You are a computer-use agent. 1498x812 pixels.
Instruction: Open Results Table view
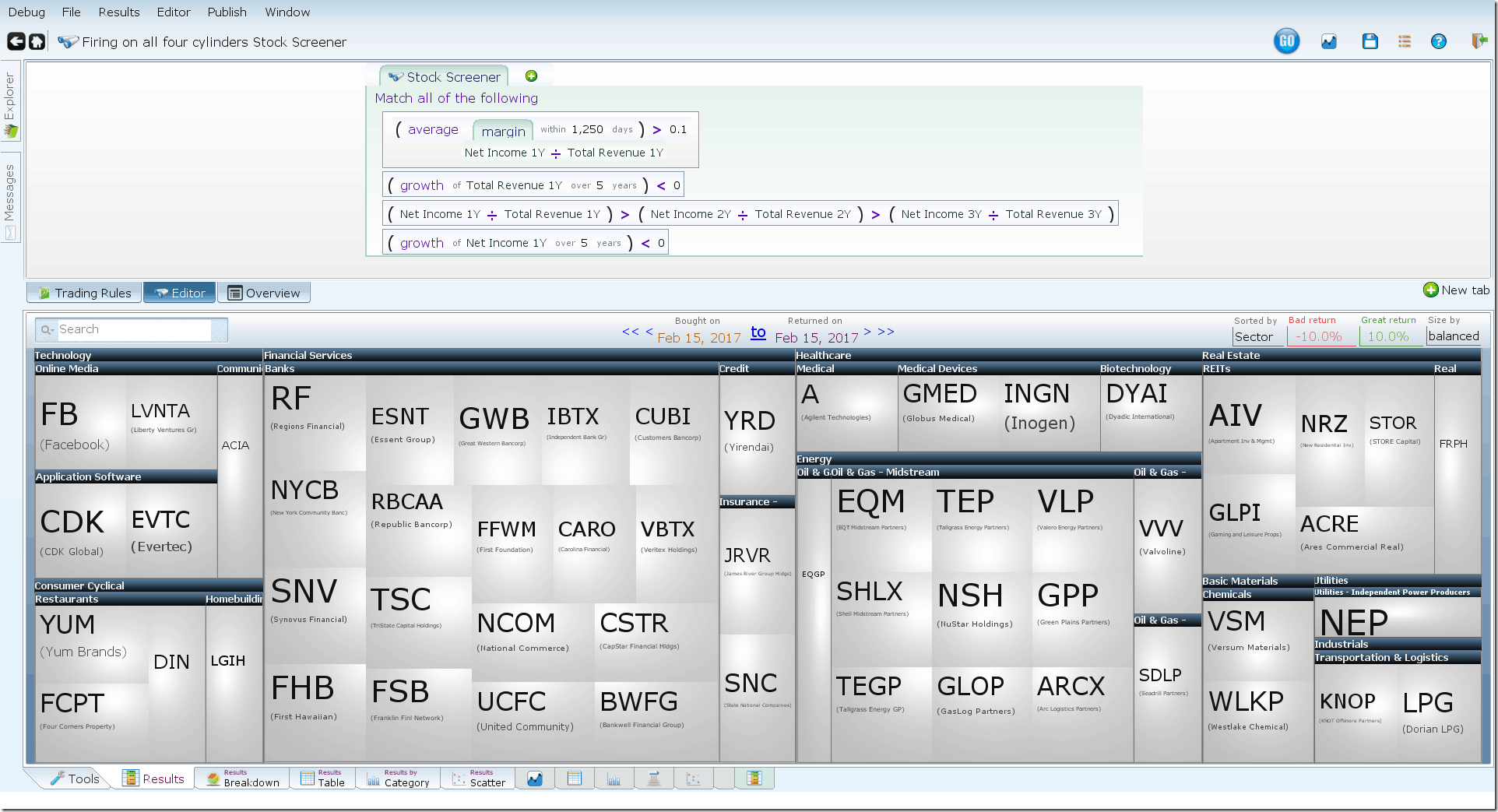(322, 779)
